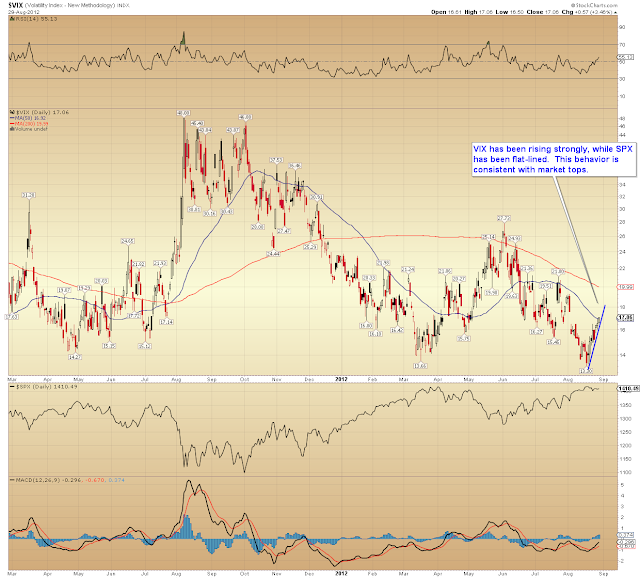640x578 pixels.
Task: Click the $SPX (Daily) 1410.49 legend label
Action: [47, 387]
